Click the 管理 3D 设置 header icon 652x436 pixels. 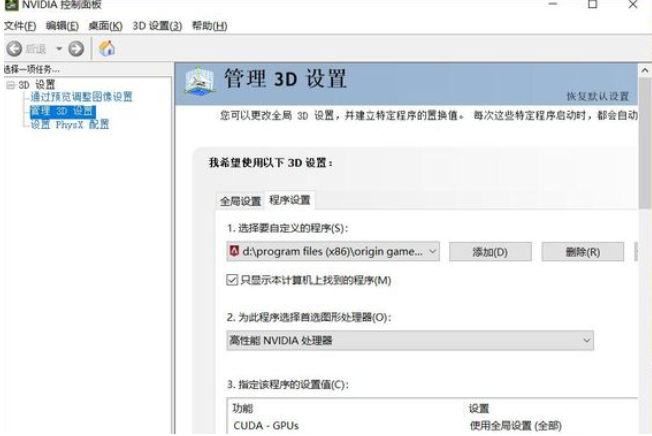(x=200, y=80)
